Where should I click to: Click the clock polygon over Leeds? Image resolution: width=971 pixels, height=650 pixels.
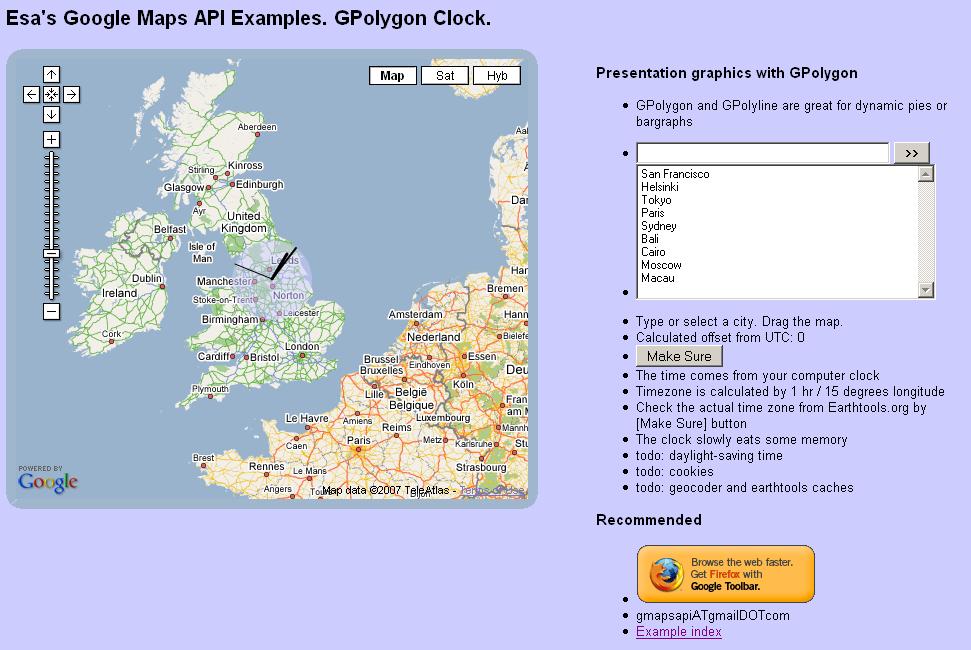pyautogui.click(x=272, y=279)
